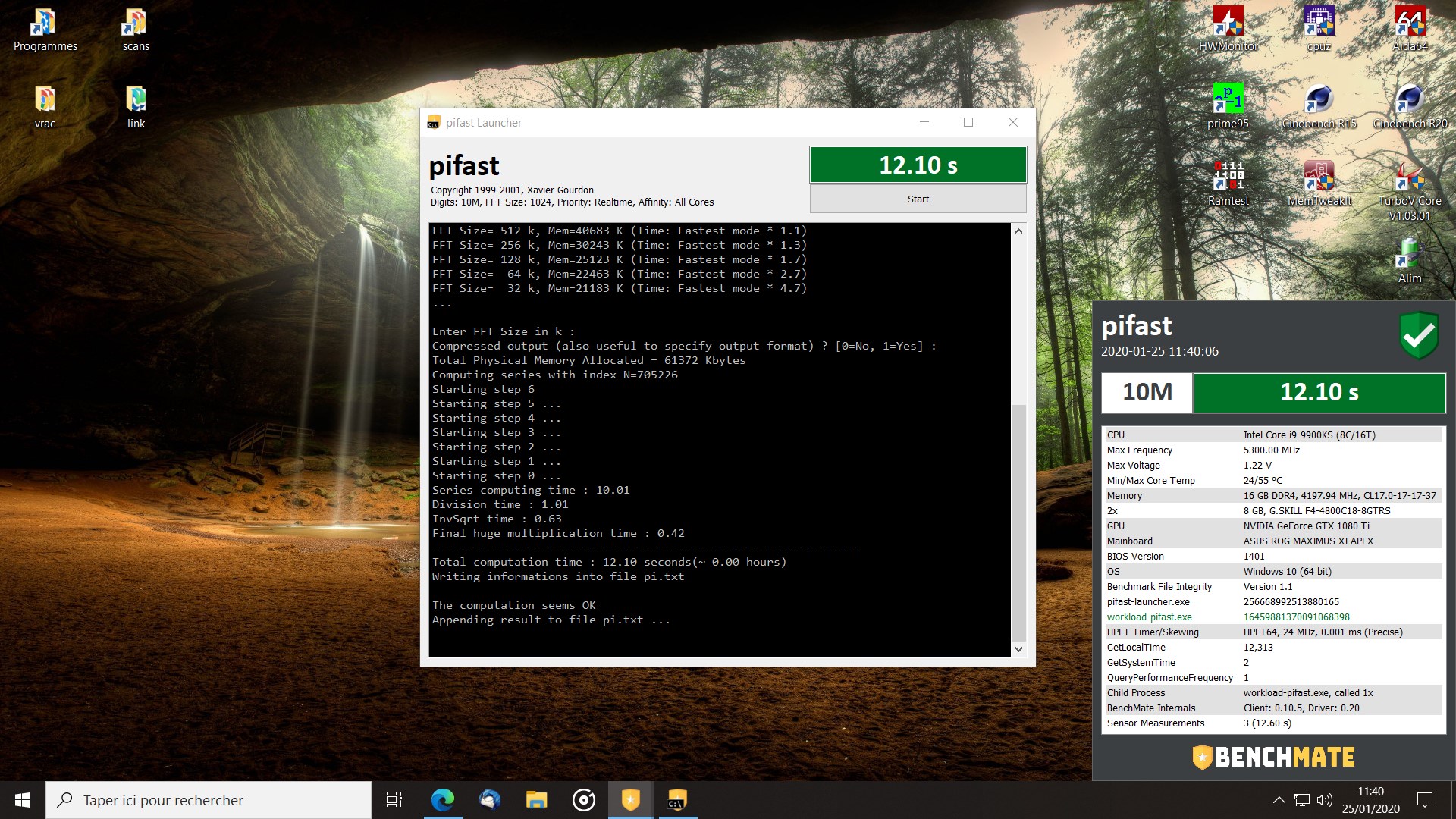Image resolution: width=1456 pixels, height=819 pixels.
Task: Select Intel Core i9-9900KS CPU value
Action: pos(1309,435)
